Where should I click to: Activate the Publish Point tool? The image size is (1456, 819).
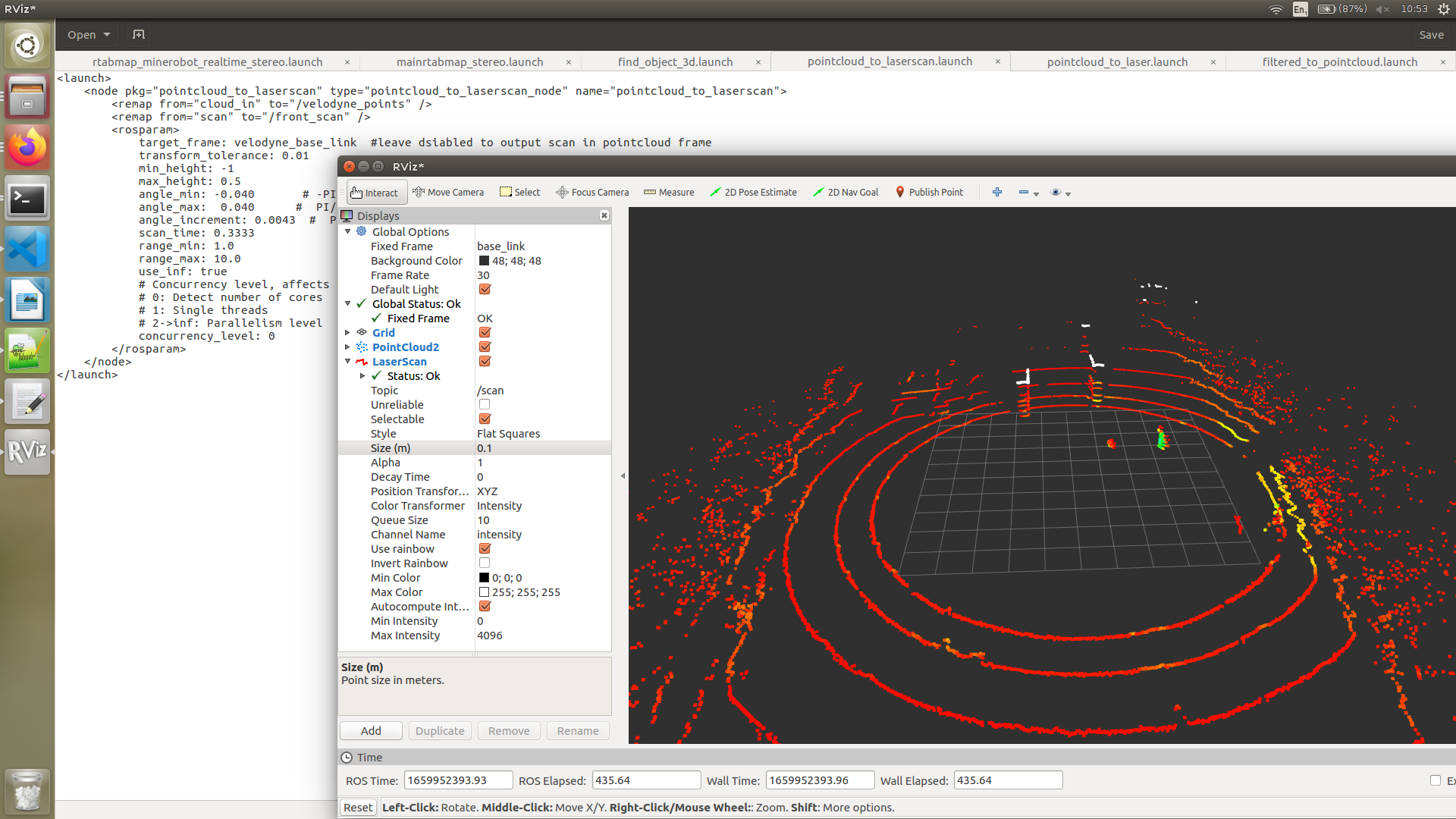(x=929, y=193)
